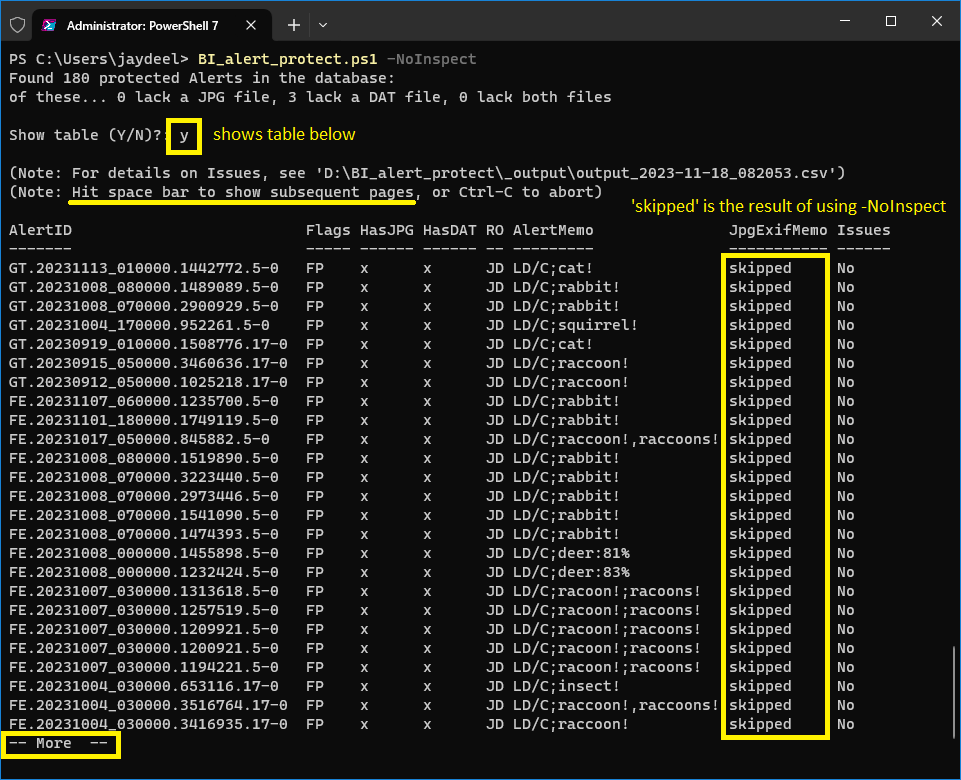Image resolution: width=961 pixels, height=780 pixels.
Task: Click the JpgExifMemo column header
Action: click(778, 230)
